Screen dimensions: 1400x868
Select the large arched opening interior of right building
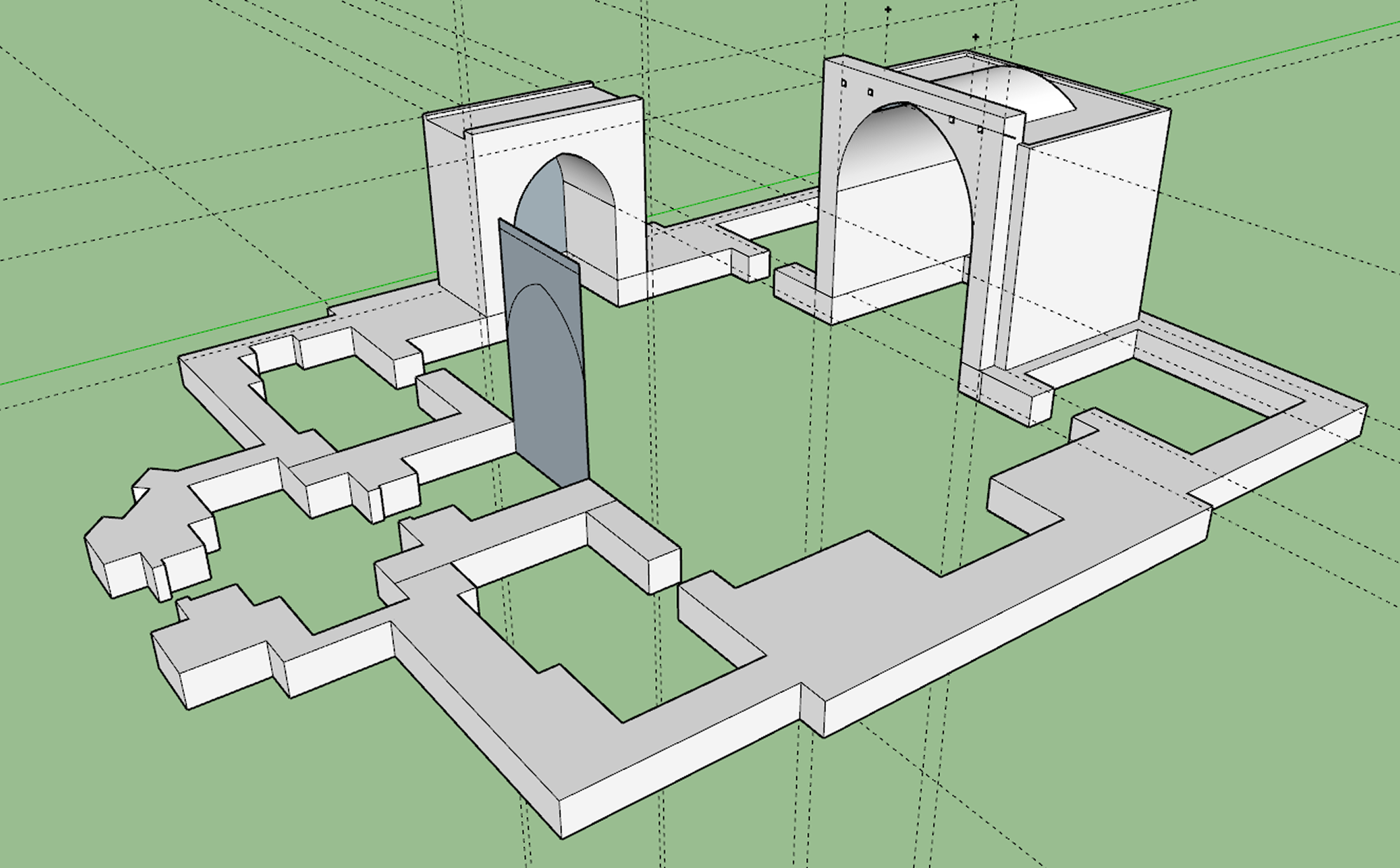click(x=903, y=203)
